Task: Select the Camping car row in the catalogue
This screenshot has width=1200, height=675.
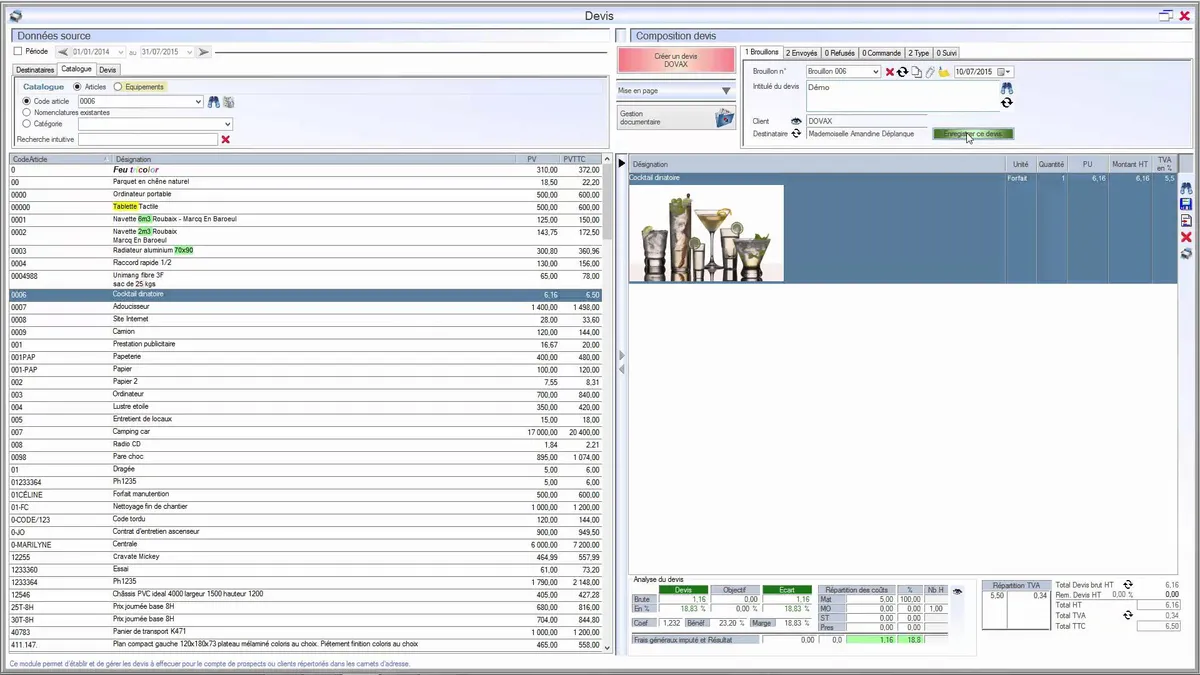Action: pyautogui.click(x=306, y=431)
